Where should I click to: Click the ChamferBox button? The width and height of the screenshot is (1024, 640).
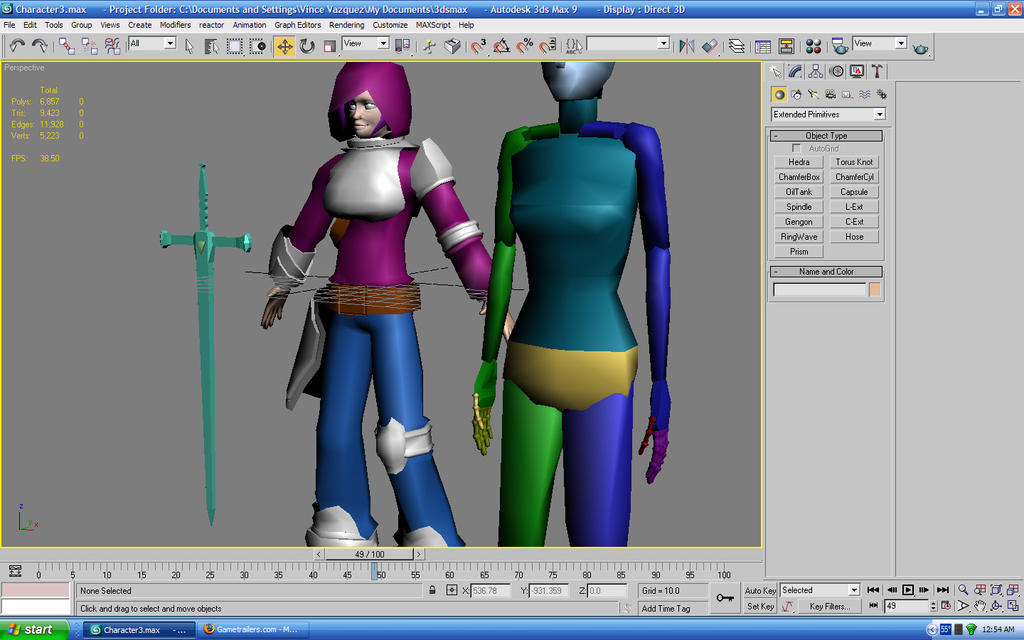(x=799, y=177)
